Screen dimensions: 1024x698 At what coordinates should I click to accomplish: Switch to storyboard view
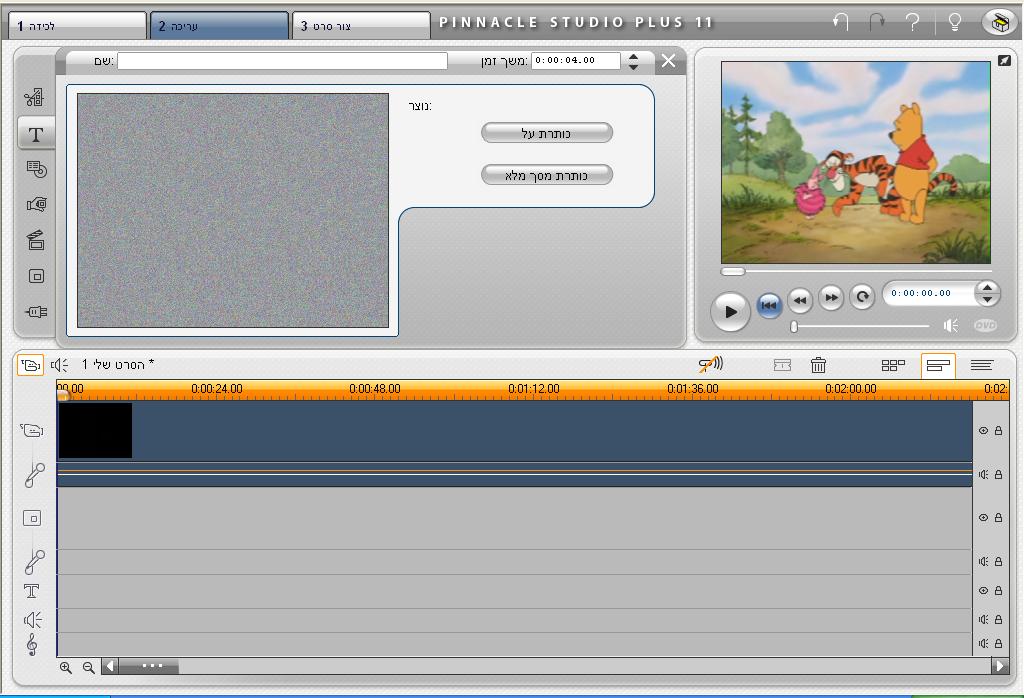pos(893,365)
